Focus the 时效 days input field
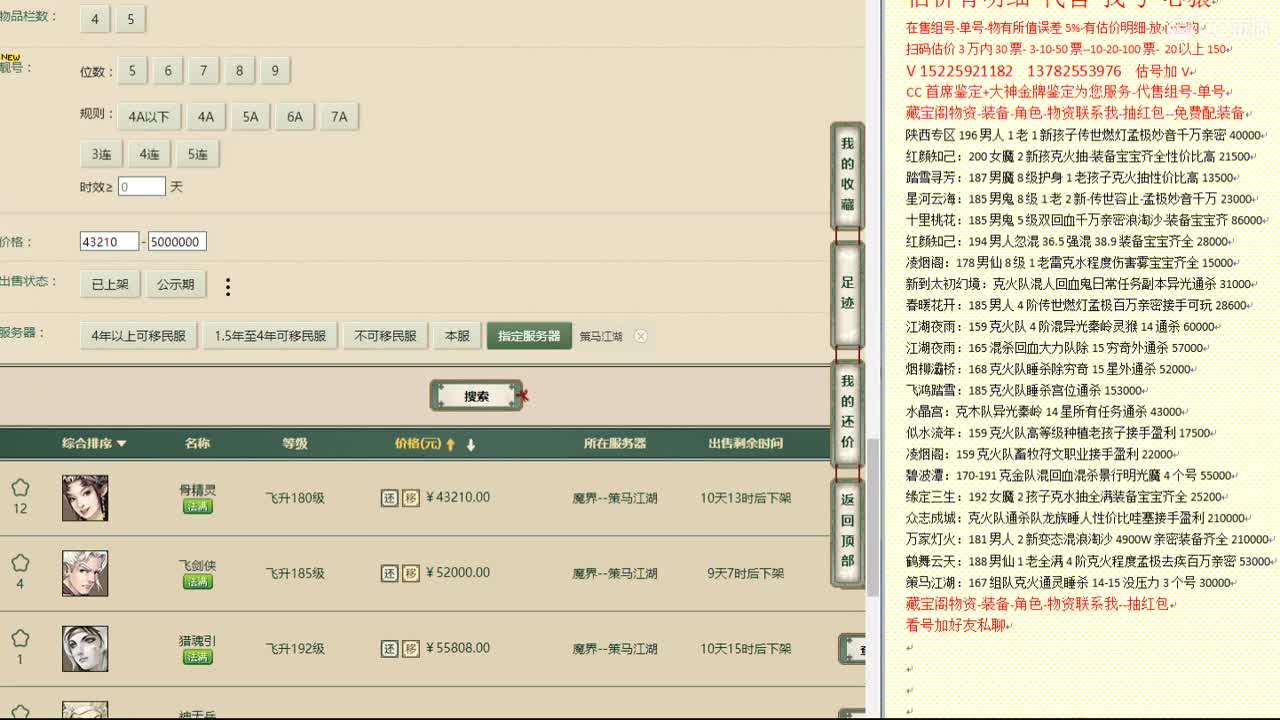The image size is (1280, 720). pos(142,186)
